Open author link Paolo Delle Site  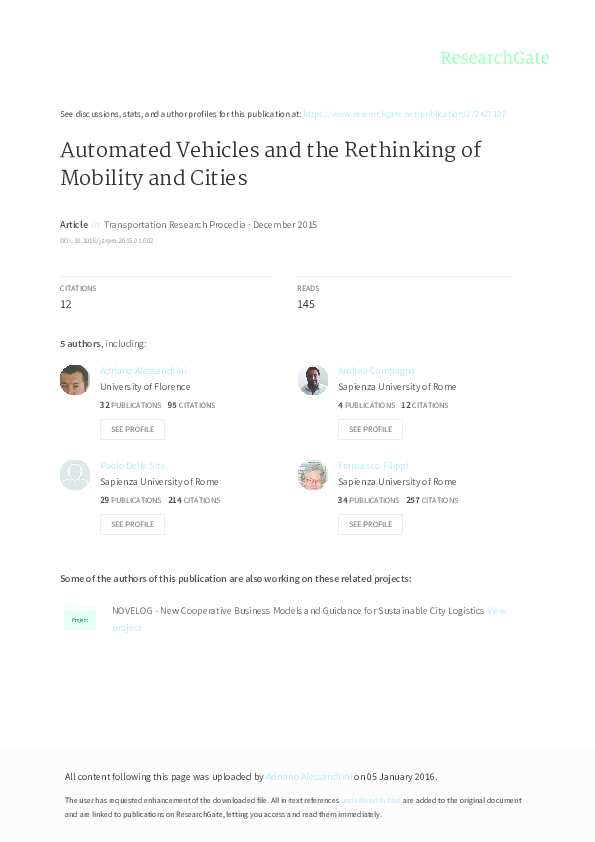(131, 465)
